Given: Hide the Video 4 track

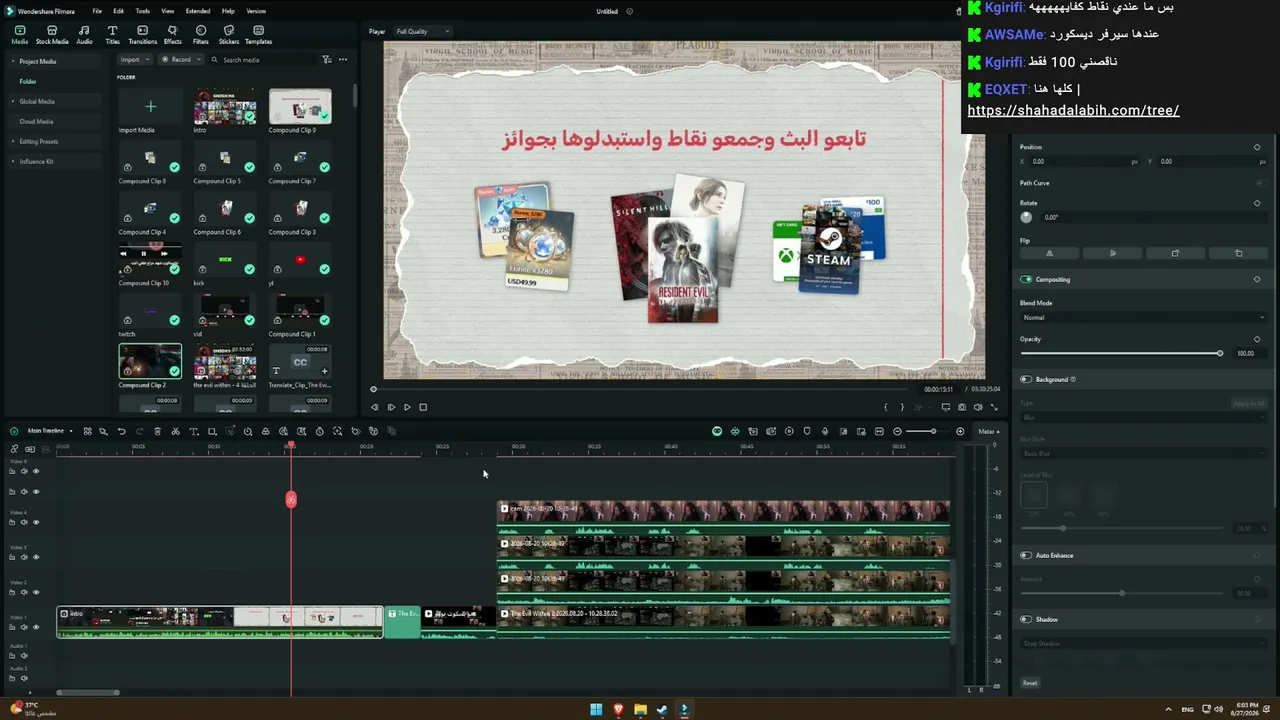Looking at the screenshot, I should [x=36, y=522].
